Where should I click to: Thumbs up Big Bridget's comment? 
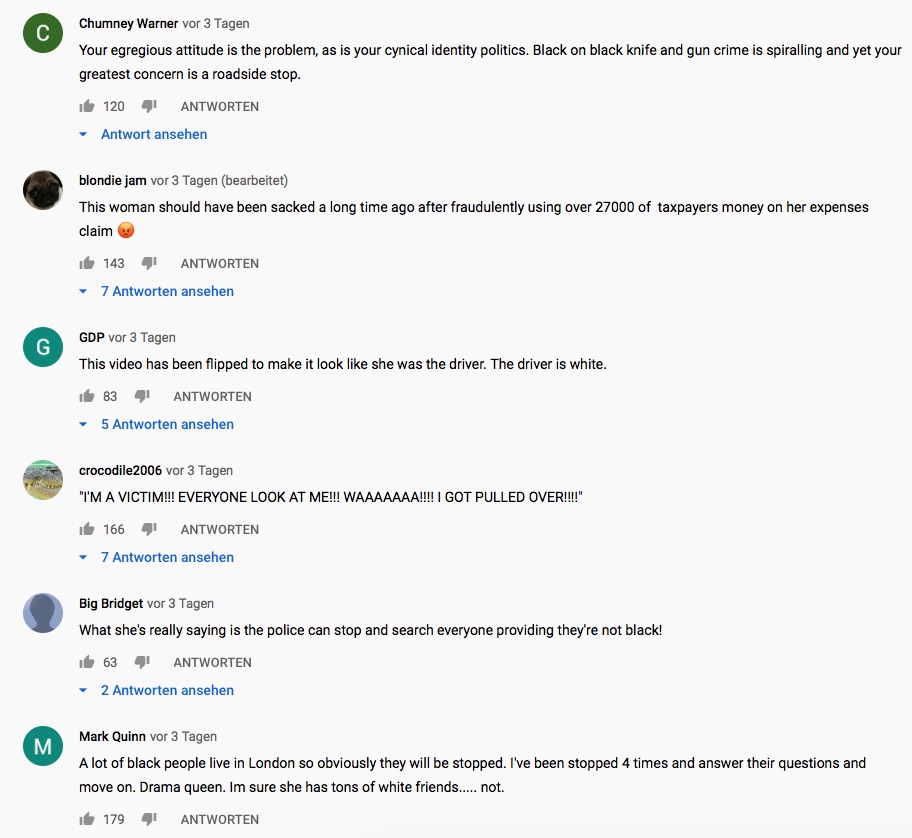tap(87, 662)
